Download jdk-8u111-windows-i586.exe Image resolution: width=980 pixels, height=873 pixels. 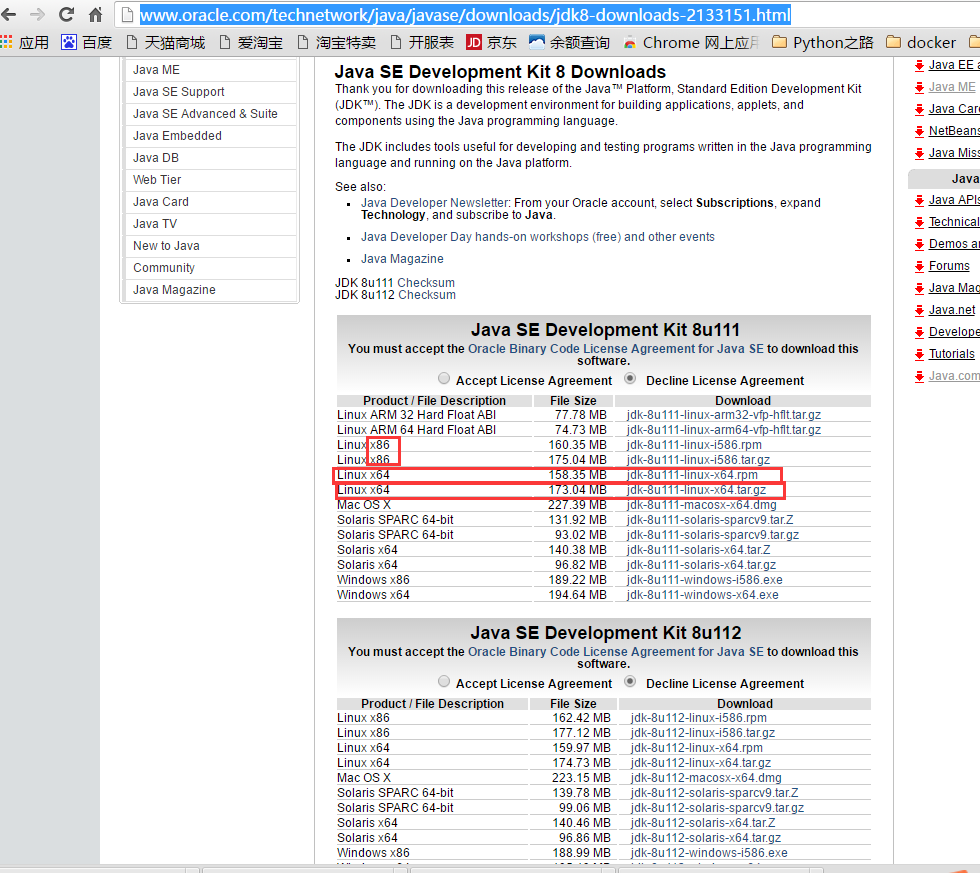tap(704, 580)
